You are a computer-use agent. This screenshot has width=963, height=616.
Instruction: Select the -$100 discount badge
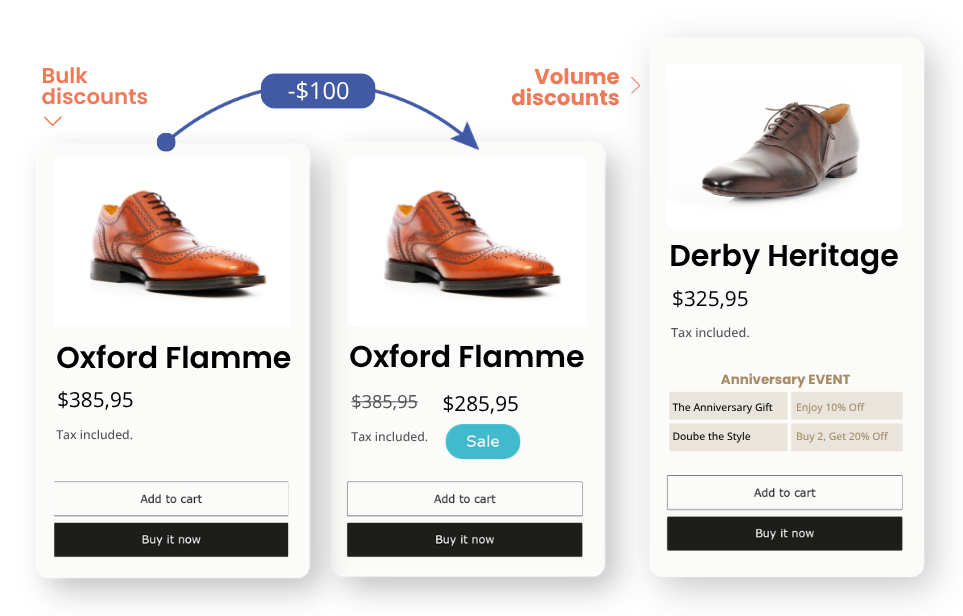pos(317,90)
